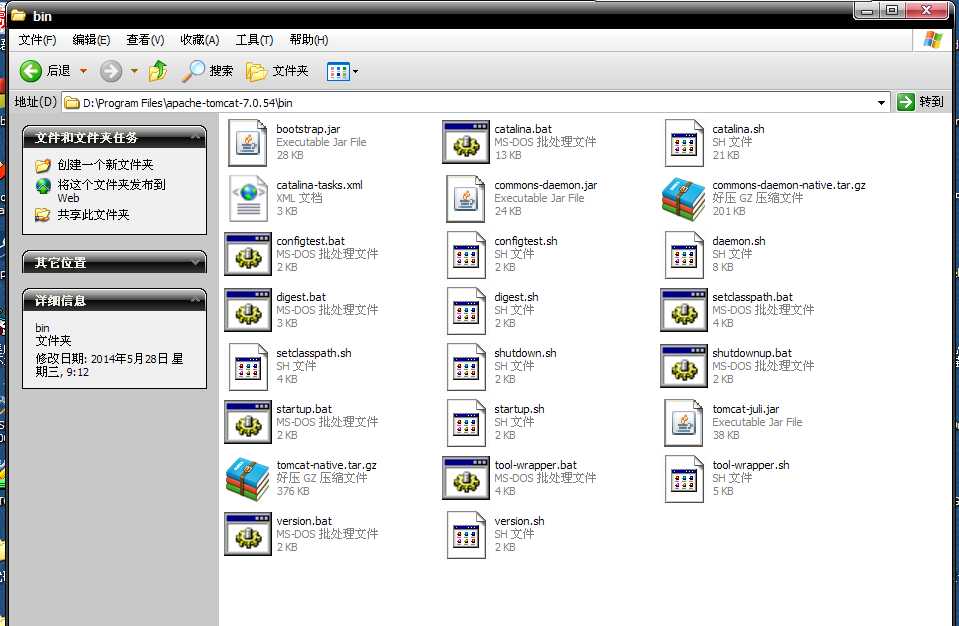Select the commons-daemon-native.tar.gz archive icon

684,199
